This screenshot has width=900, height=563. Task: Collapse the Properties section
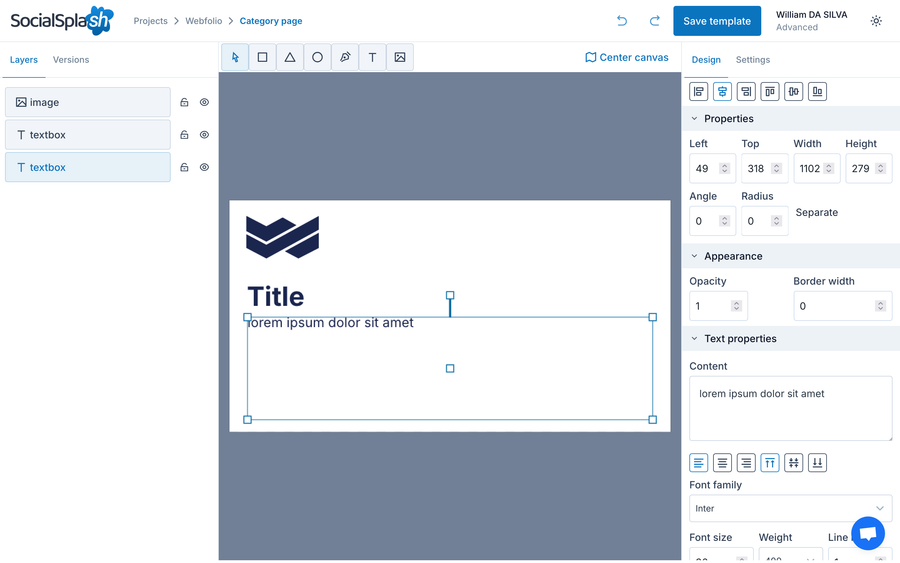pos(694,119)
